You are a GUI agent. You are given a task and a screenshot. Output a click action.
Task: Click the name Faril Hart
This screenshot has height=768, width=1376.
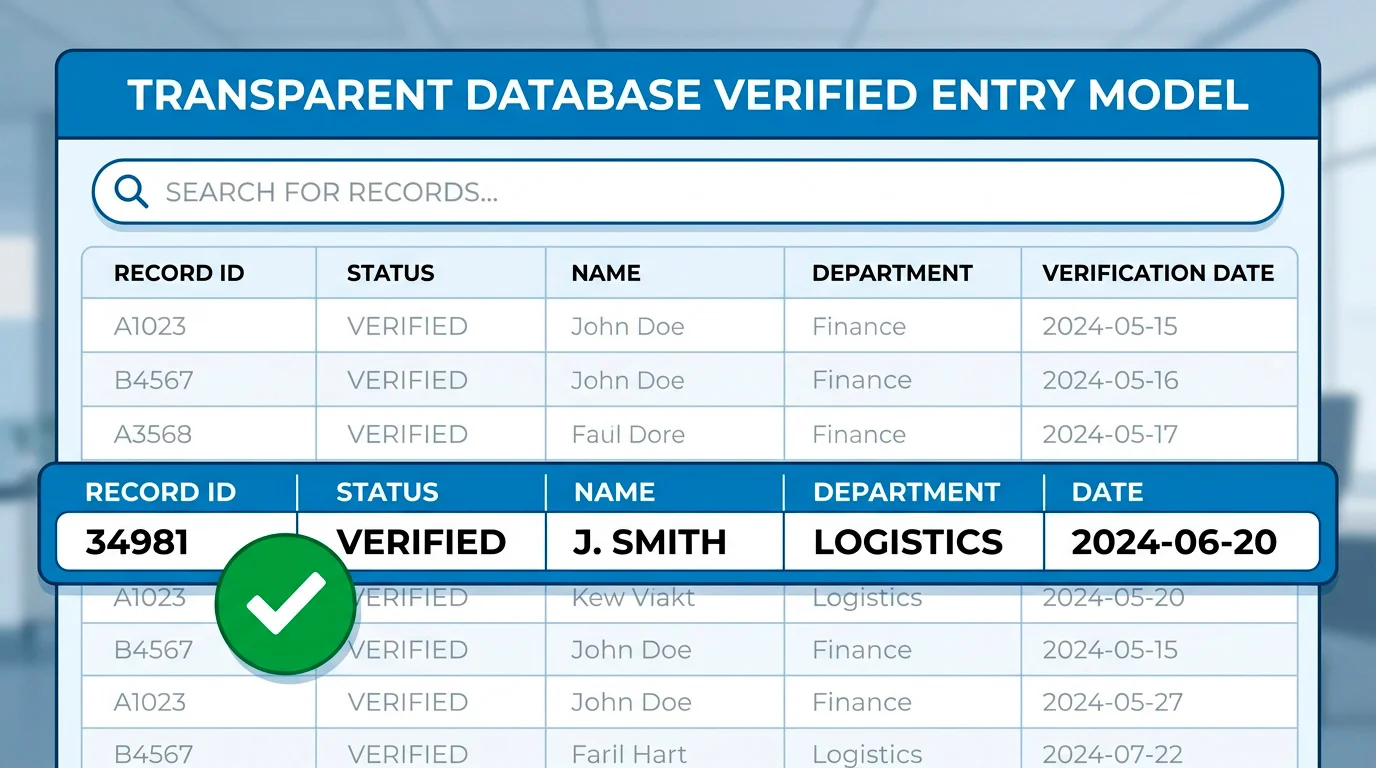click(628, 754)
